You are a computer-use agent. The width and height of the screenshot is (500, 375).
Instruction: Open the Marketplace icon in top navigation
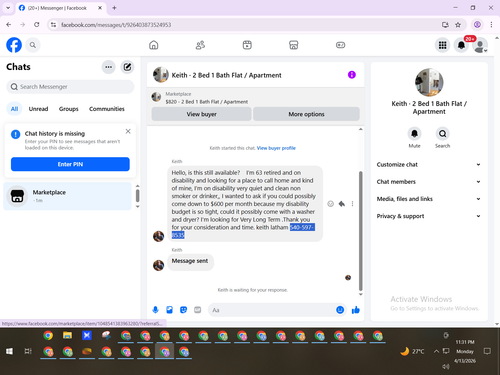(294, 45)
